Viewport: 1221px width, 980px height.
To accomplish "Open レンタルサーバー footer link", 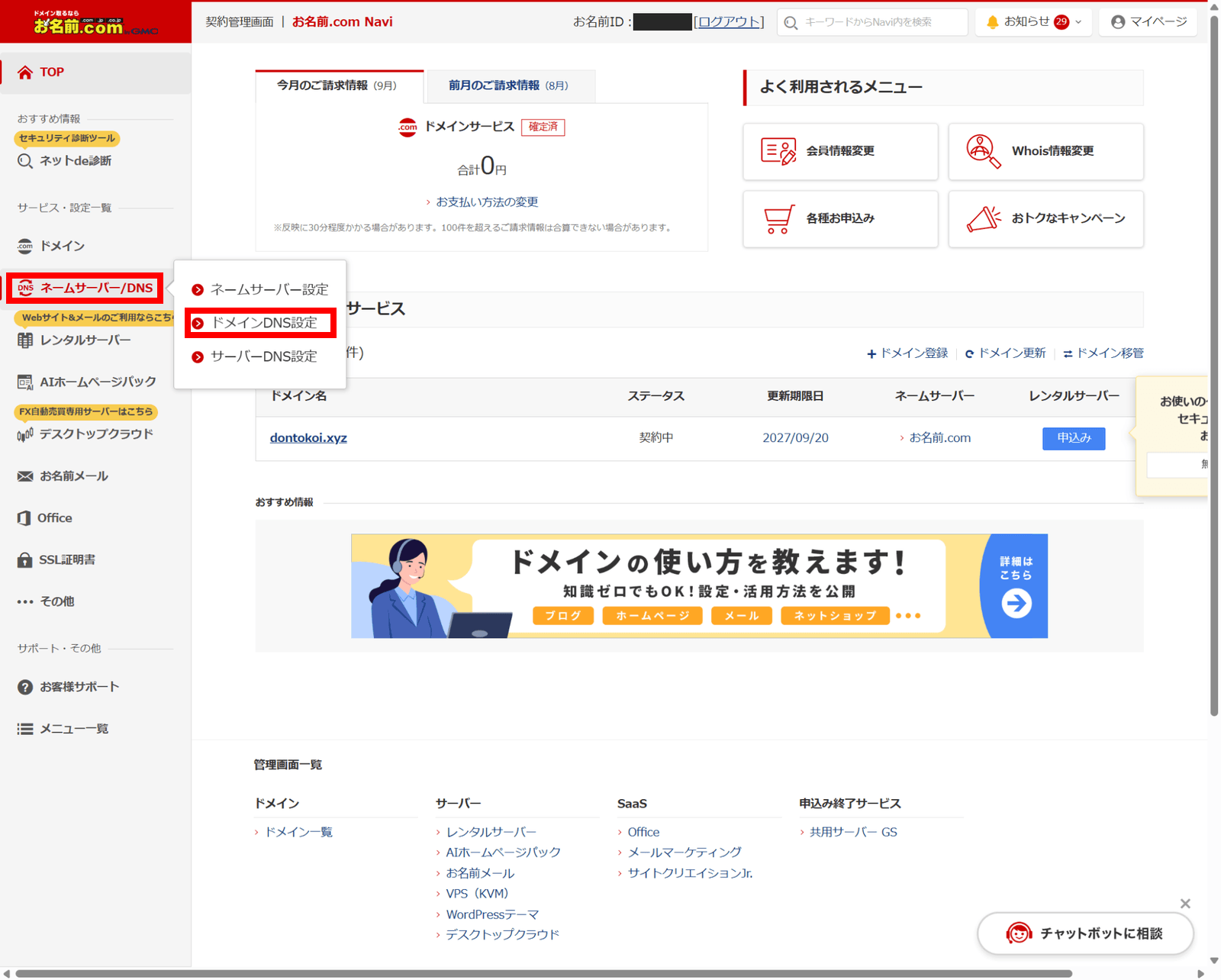I will [491, 832].
